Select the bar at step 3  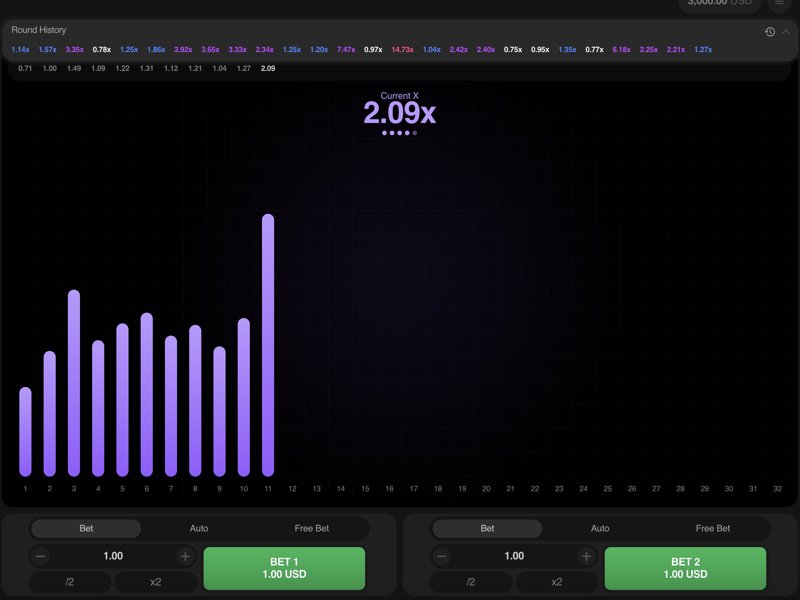pyautogui.click(x=74, y=383)
